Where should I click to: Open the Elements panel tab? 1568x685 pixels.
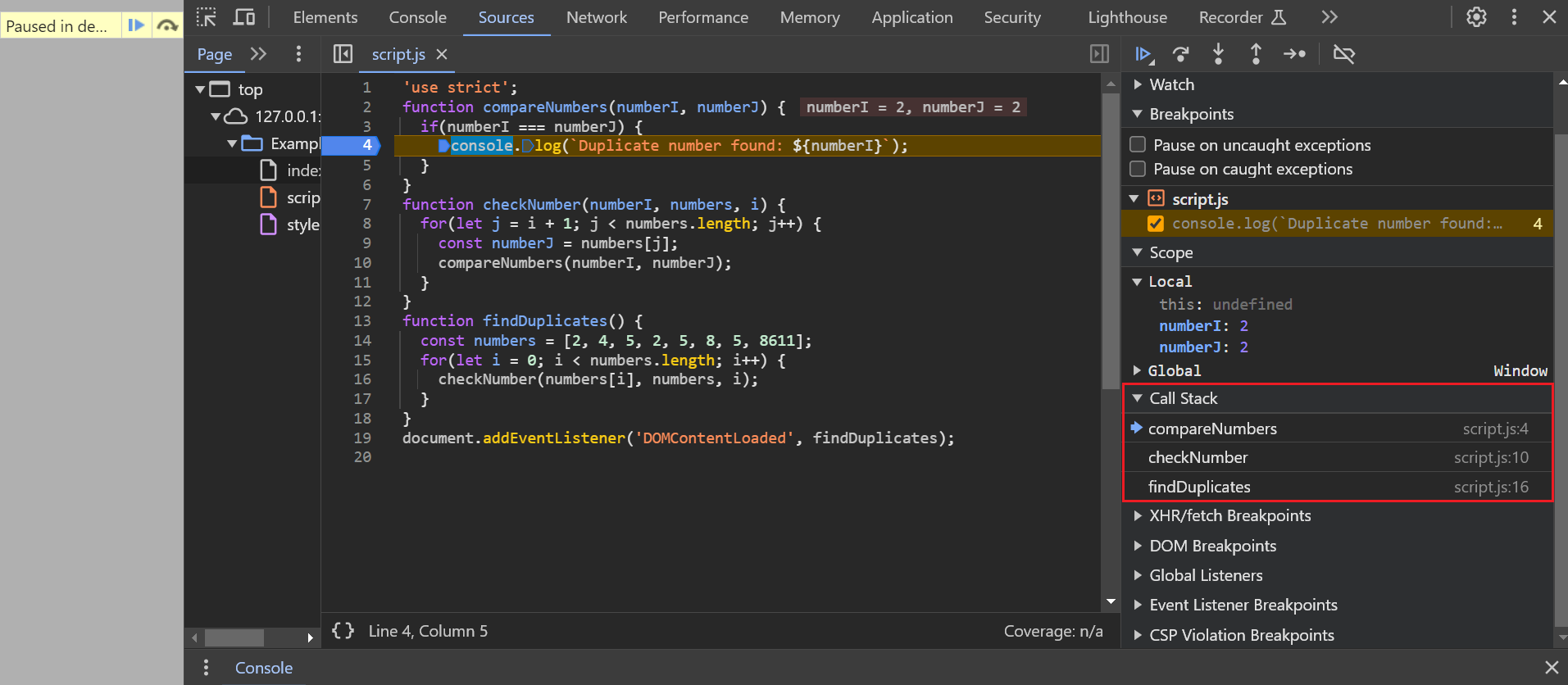coord(325,17)
